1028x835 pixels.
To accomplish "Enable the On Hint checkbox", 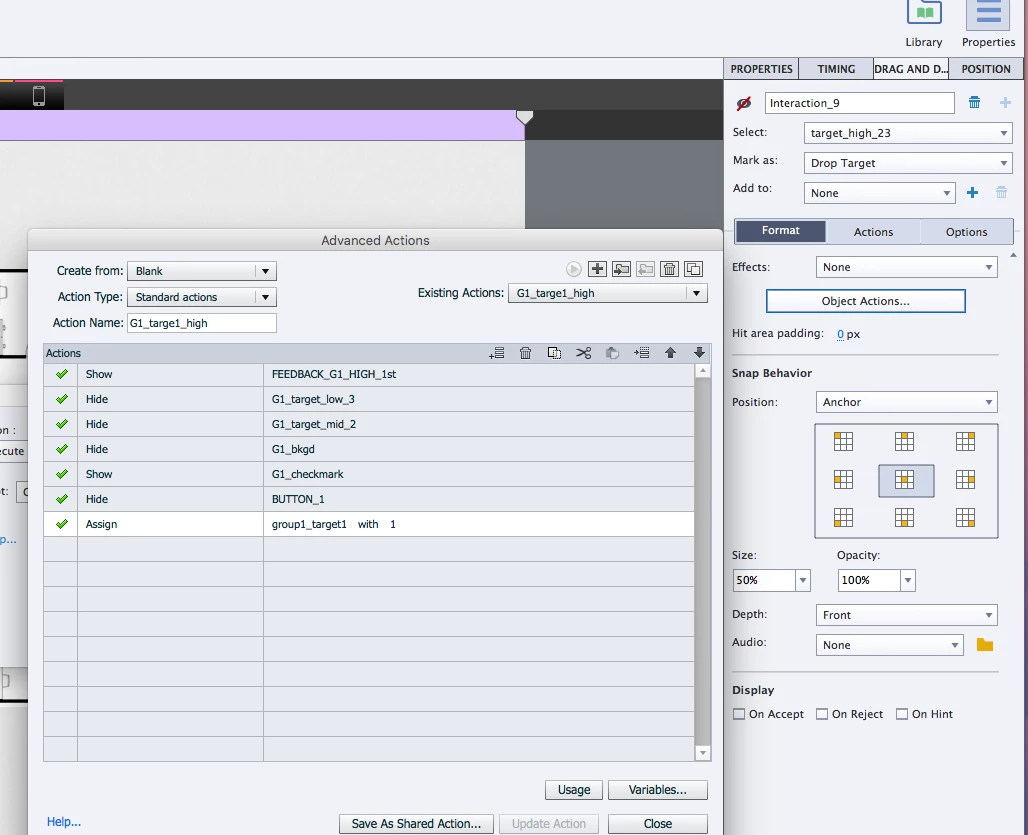I will click(902, 714).
